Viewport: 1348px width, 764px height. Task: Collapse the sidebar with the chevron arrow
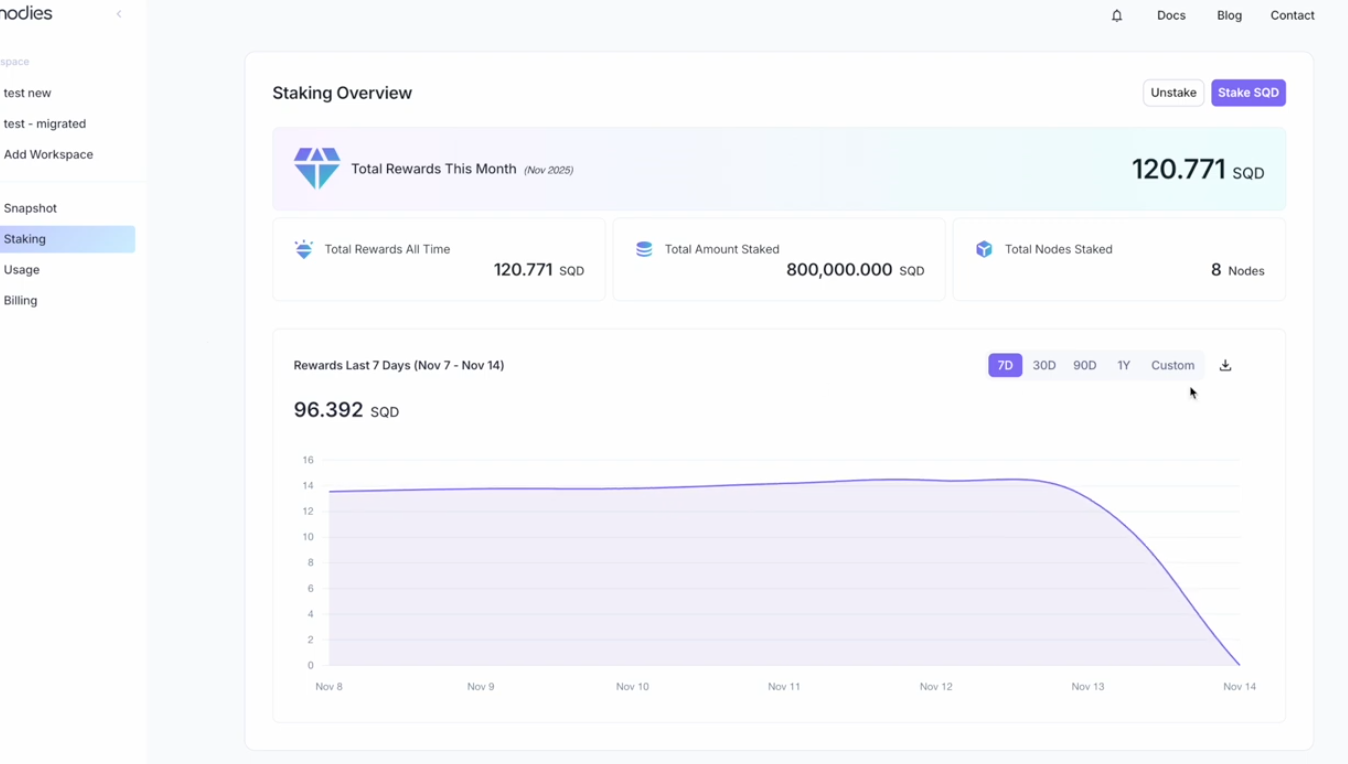pyautogui.click(x=119, y=14)
